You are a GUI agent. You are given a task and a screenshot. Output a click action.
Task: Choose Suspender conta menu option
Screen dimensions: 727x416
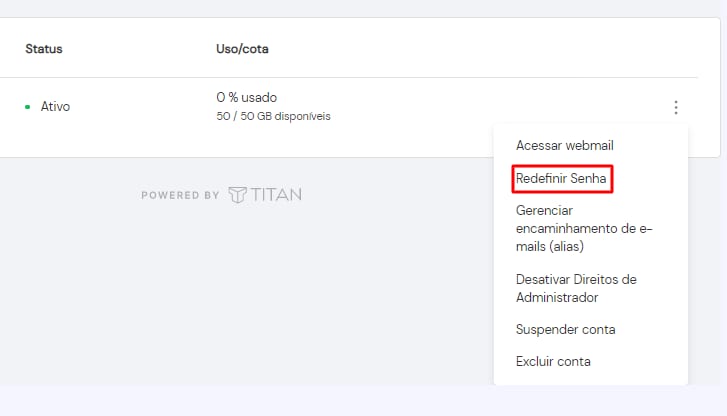565,329
